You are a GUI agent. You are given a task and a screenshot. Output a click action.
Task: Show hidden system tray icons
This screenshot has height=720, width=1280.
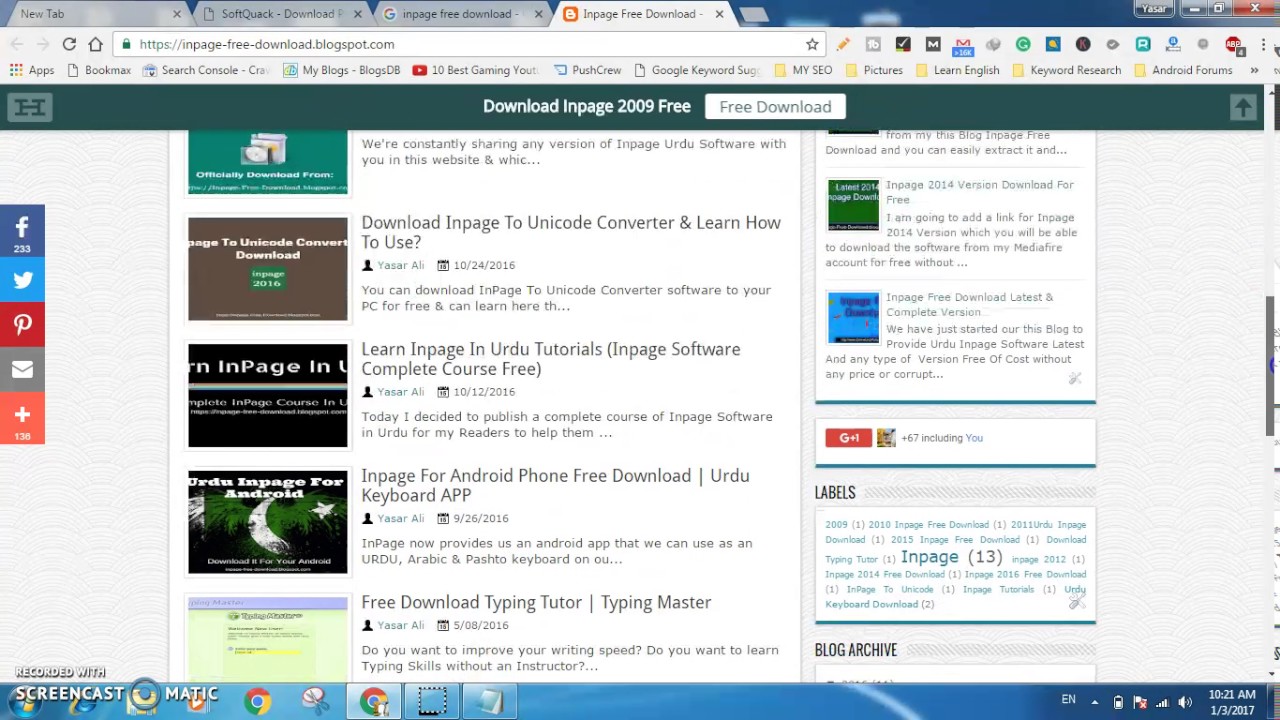[x=1095, y=702]
